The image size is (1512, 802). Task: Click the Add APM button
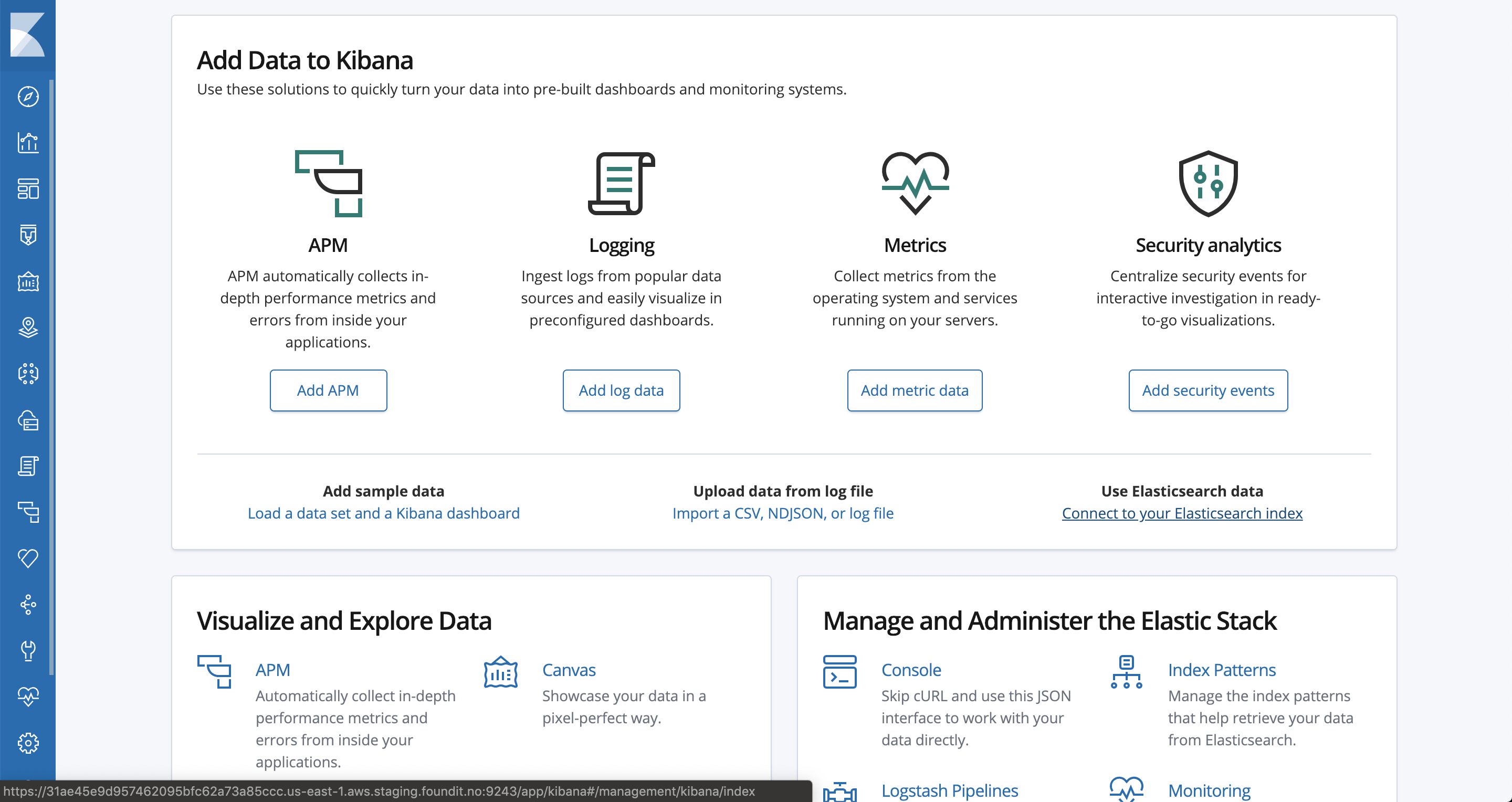tap(328, 390)
